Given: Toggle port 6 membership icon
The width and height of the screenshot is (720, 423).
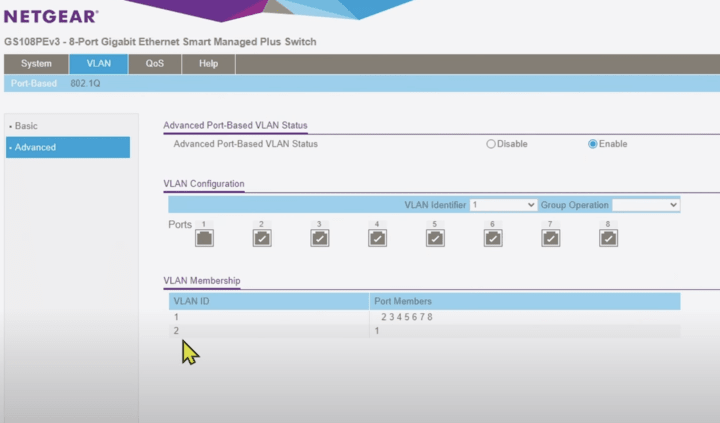Looking at the screenshot, I should coord(493,238).
